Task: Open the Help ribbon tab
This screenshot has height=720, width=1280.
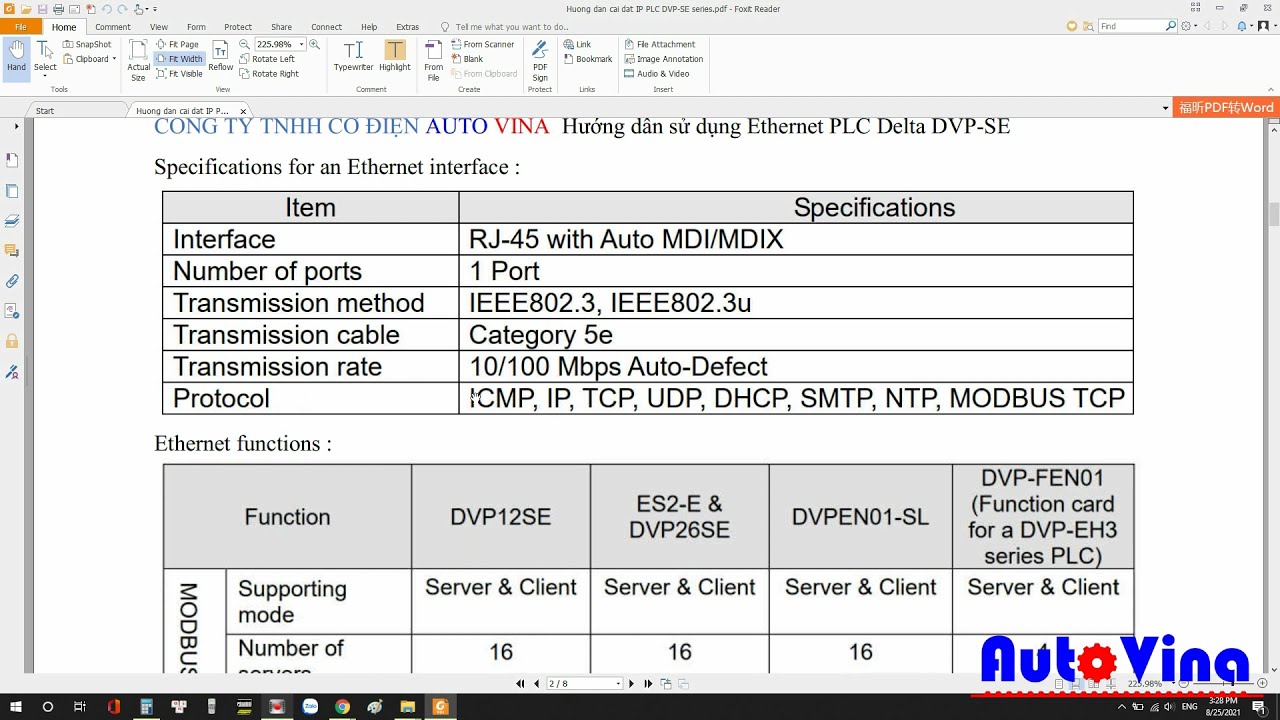Action: (369, 27)
